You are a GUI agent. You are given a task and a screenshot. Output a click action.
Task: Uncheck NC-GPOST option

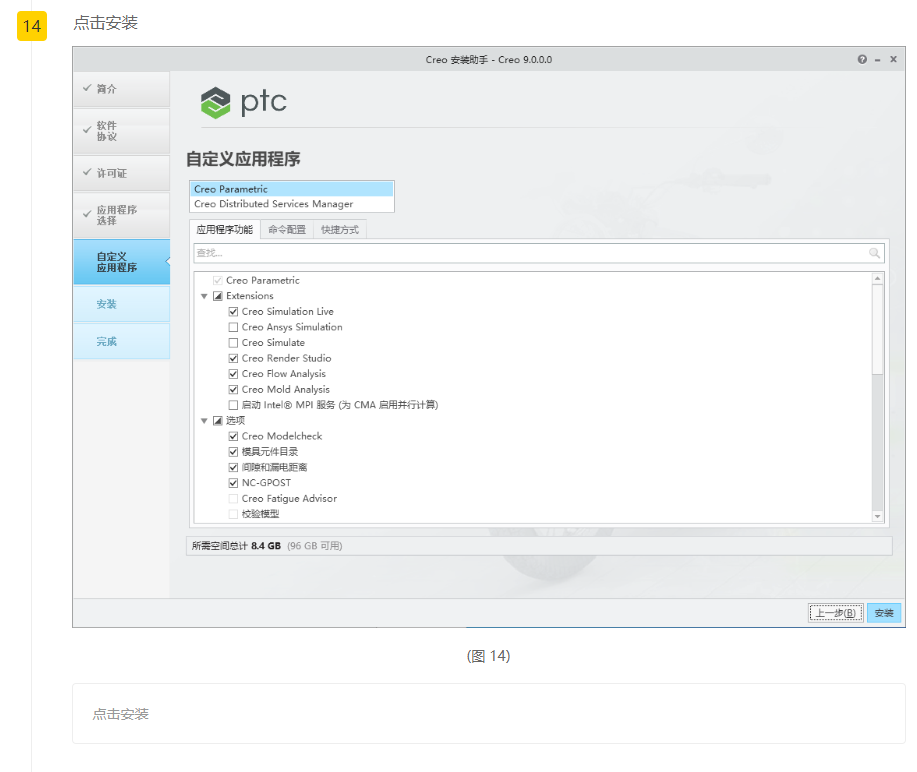[x=233, y=483]
